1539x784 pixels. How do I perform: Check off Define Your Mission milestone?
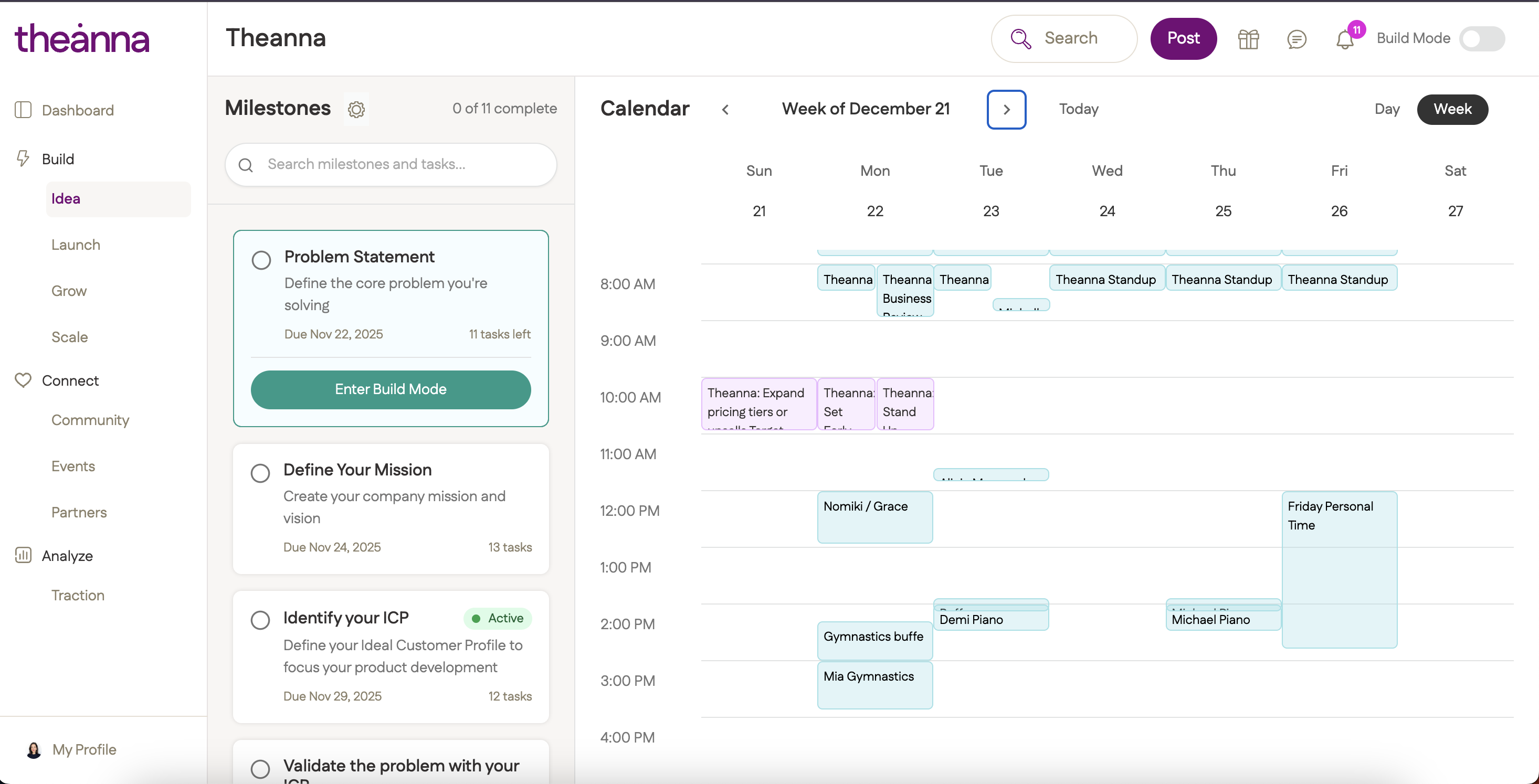[x=260, y=473]
